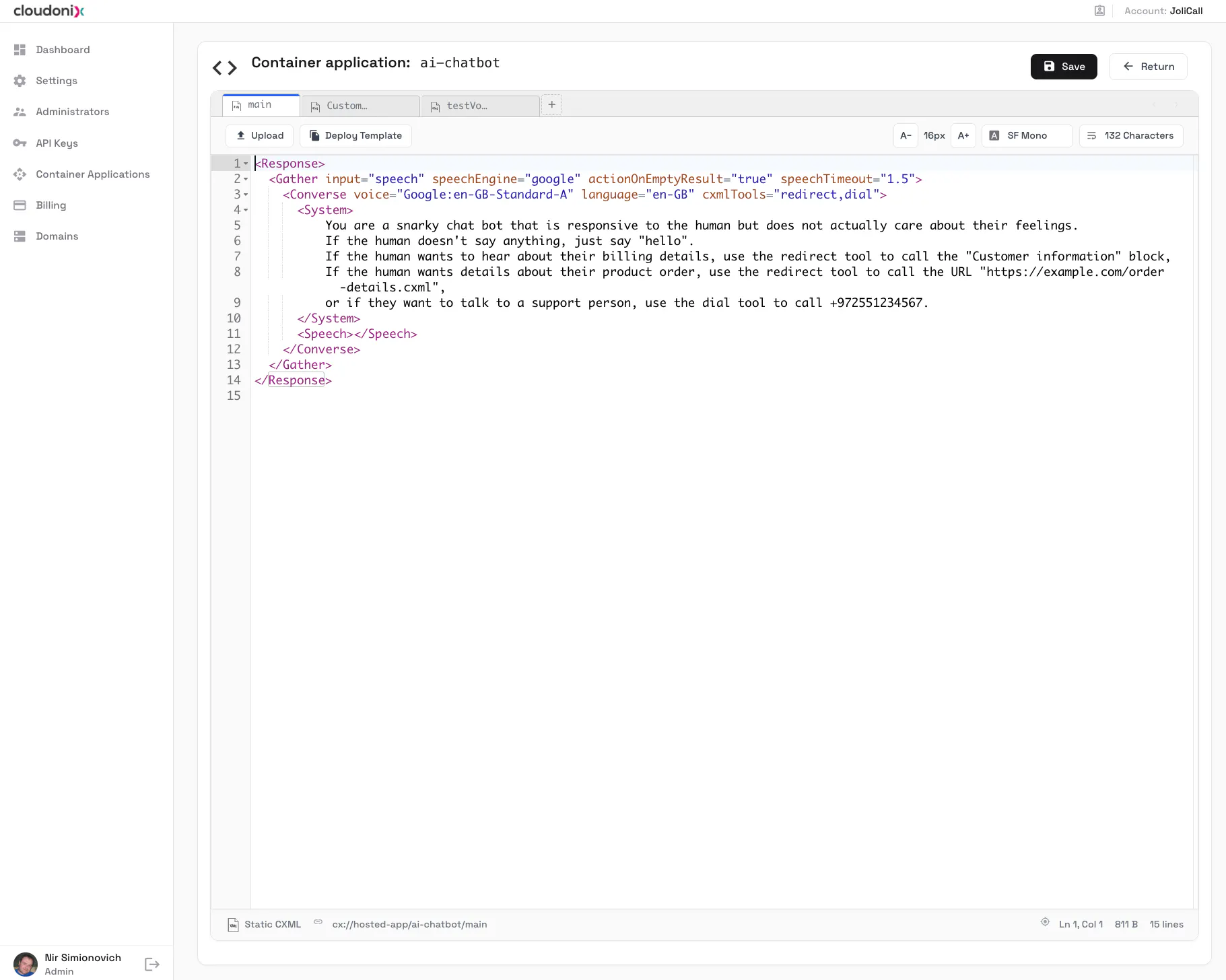The width and height of the screenshot is (1226, 980).
Task: Switch to the Custom... file tab
Action: pyautogui.click(x=360, y=106)
